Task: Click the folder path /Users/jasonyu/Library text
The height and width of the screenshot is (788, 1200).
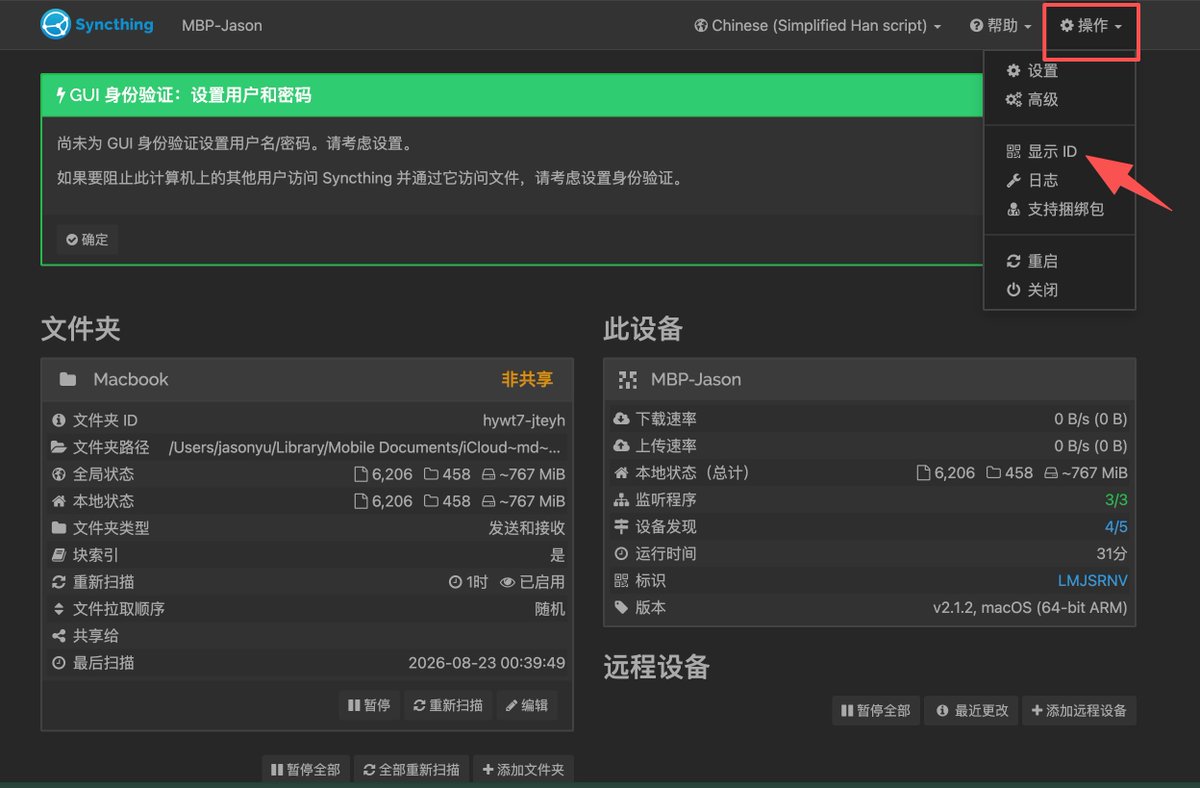Action: pyautogui.click(x=366, y=447)
